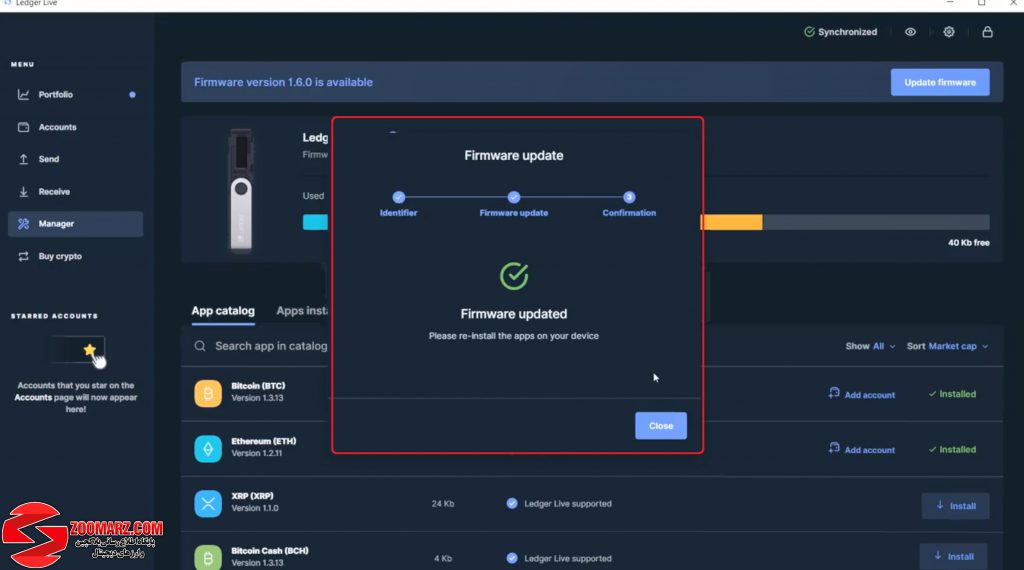Click Installed status for Bitcoin

[x=952, y=394]
